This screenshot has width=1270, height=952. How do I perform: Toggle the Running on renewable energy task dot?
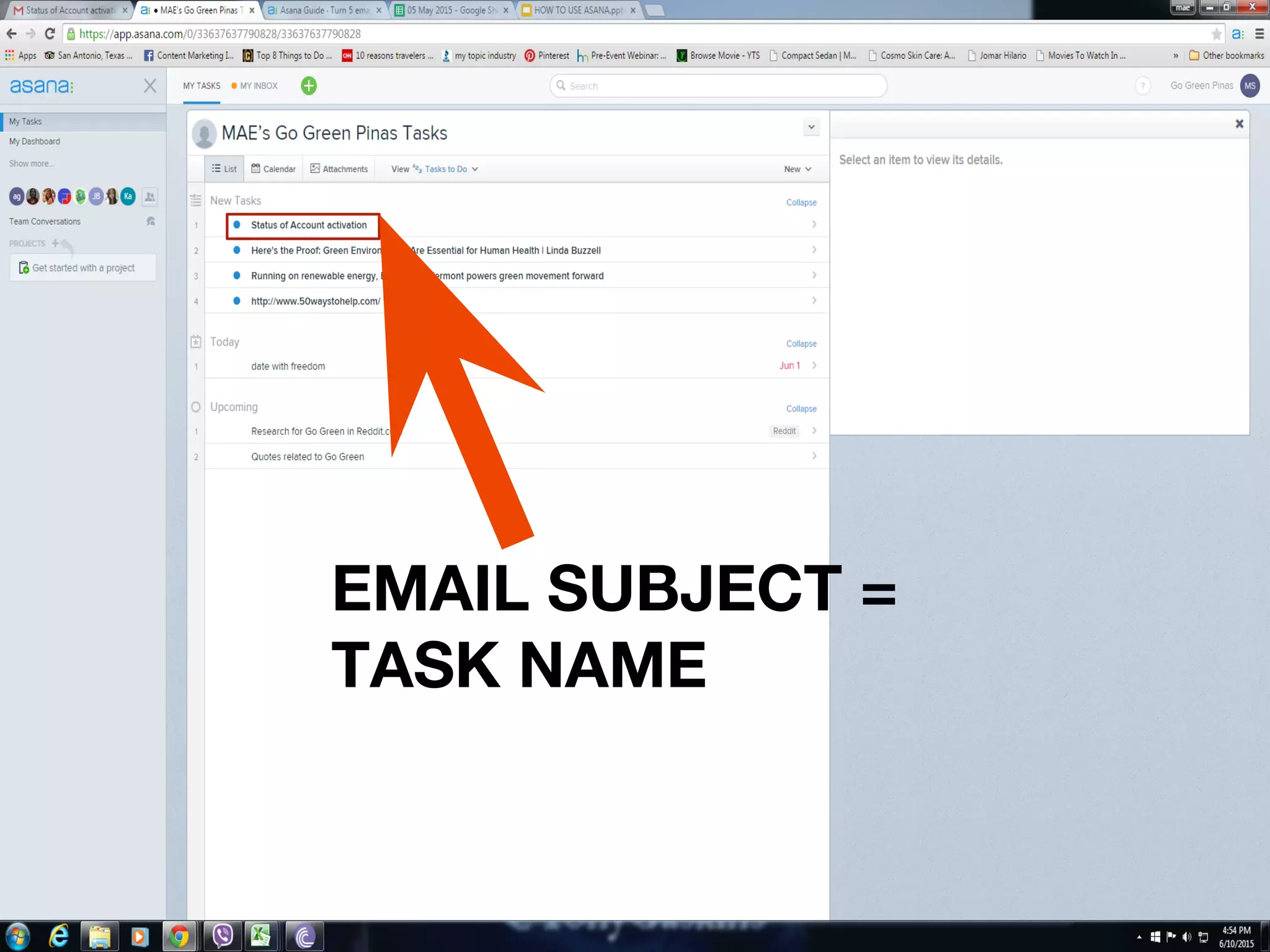237,276
